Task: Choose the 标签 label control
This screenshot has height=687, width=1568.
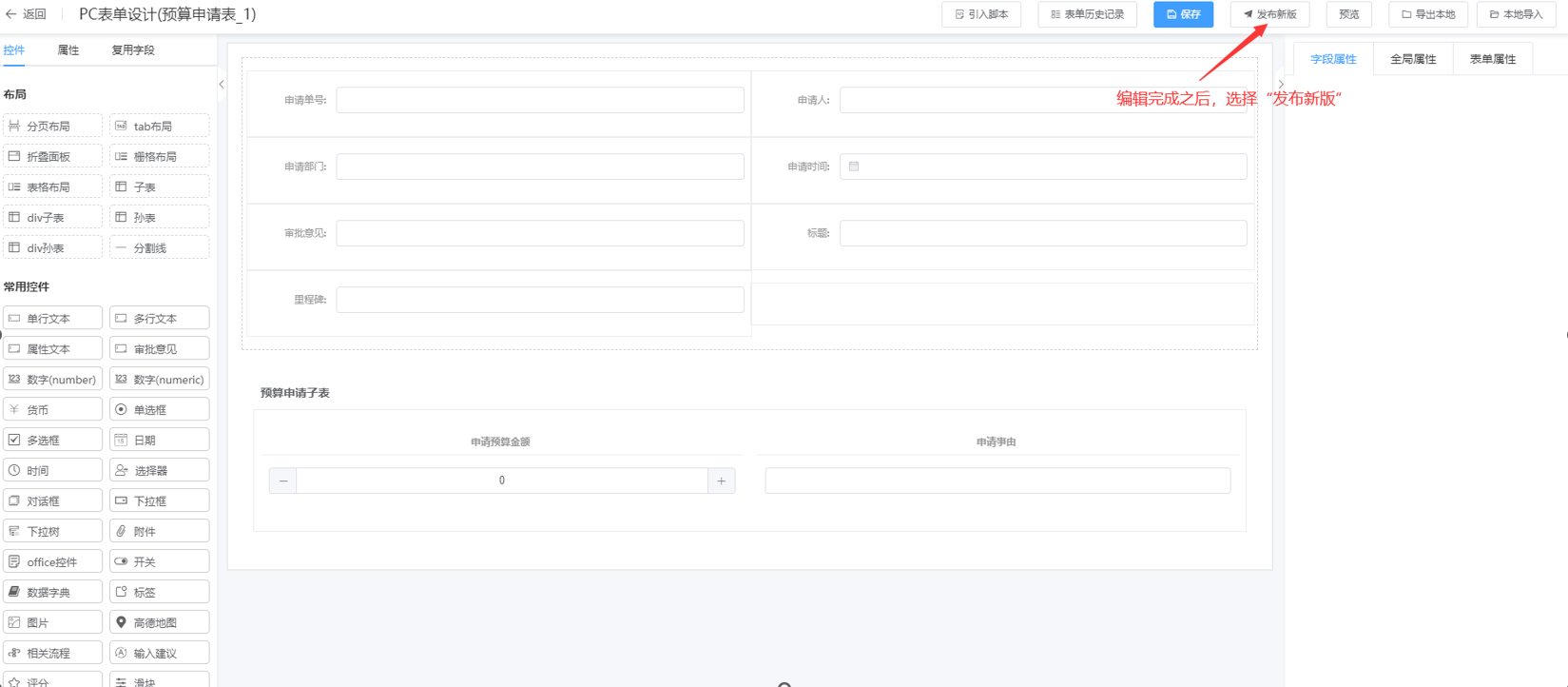Action: point(160,592)
